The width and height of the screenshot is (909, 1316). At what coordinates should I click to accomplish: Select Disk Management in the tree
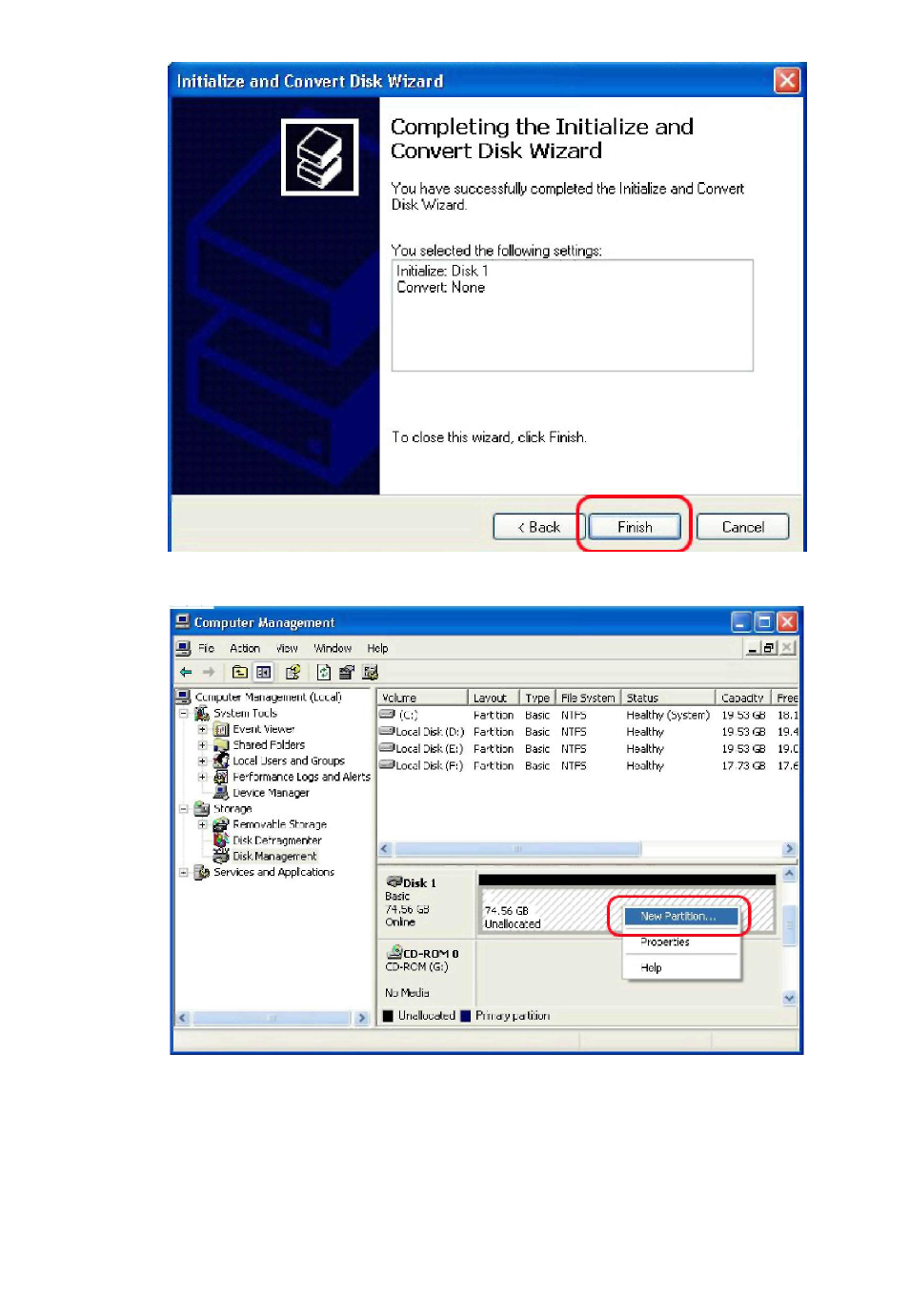(274, 856)
